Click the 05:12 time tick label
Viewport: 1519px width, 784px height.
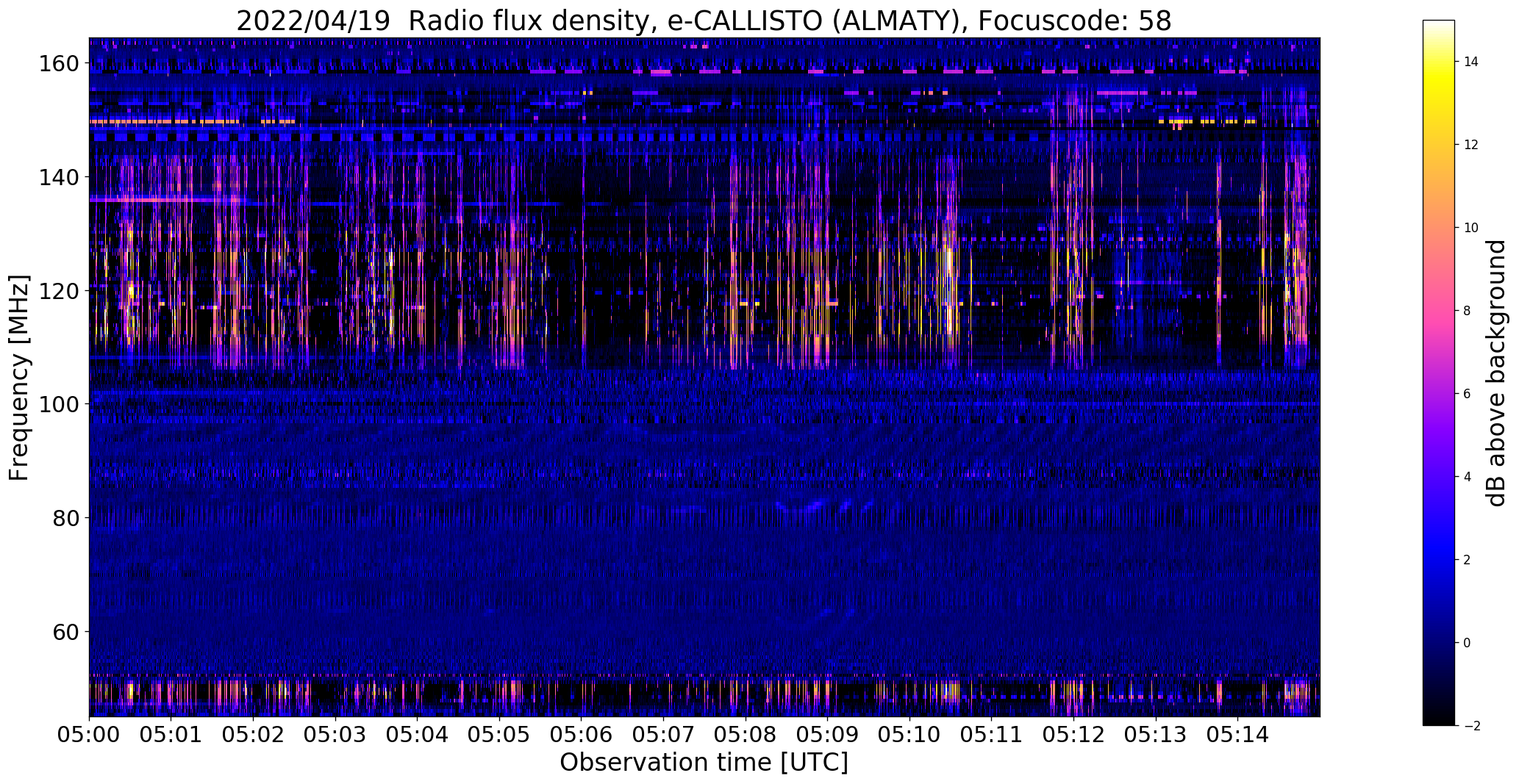tap(1073, 736)
